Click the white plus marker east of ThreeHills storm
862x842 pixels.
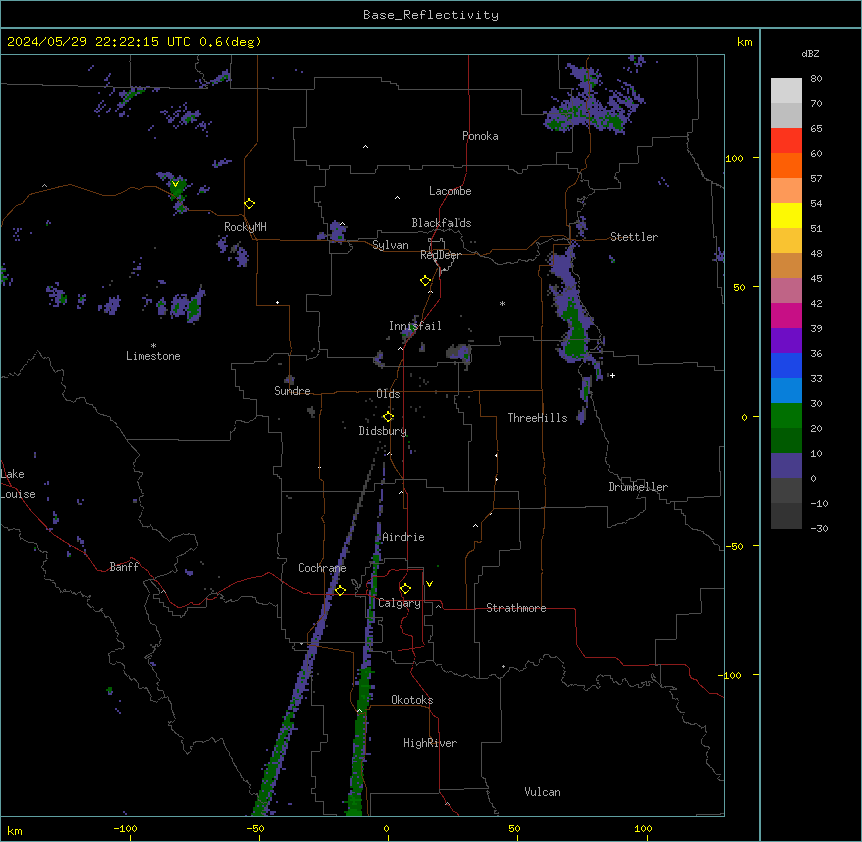(612, 375)
